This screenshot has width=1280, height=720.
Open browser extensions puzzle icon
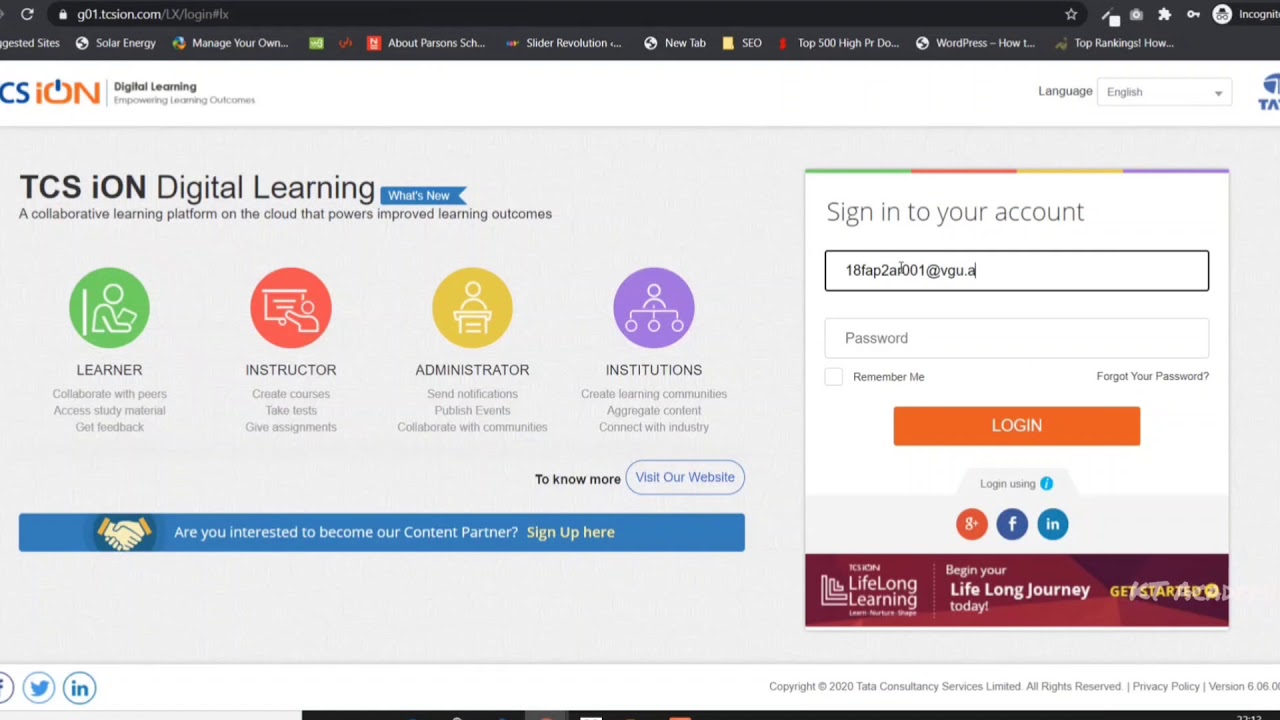pos(1164,14)
